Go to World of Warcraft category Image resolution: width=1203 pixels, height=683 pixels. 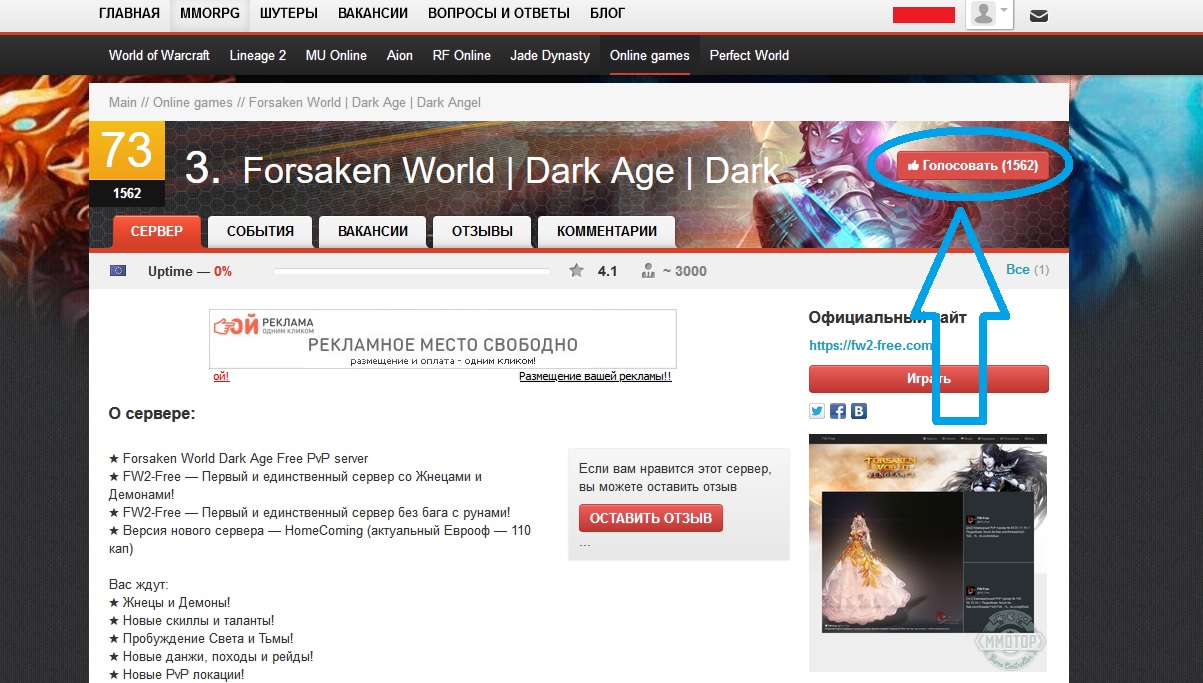tap(159, 55)
